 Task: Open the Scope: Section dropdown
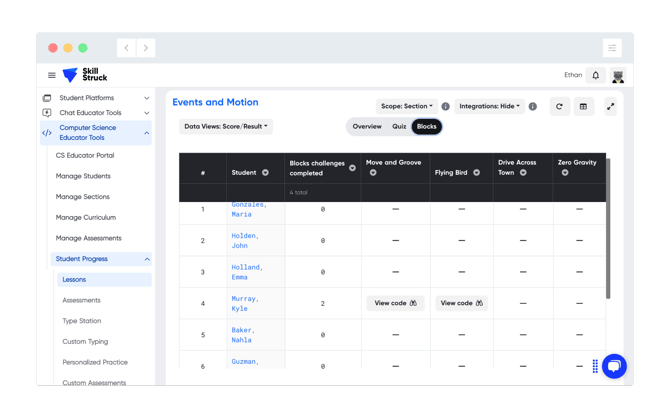pyautogui.click(x=407, y=106)
